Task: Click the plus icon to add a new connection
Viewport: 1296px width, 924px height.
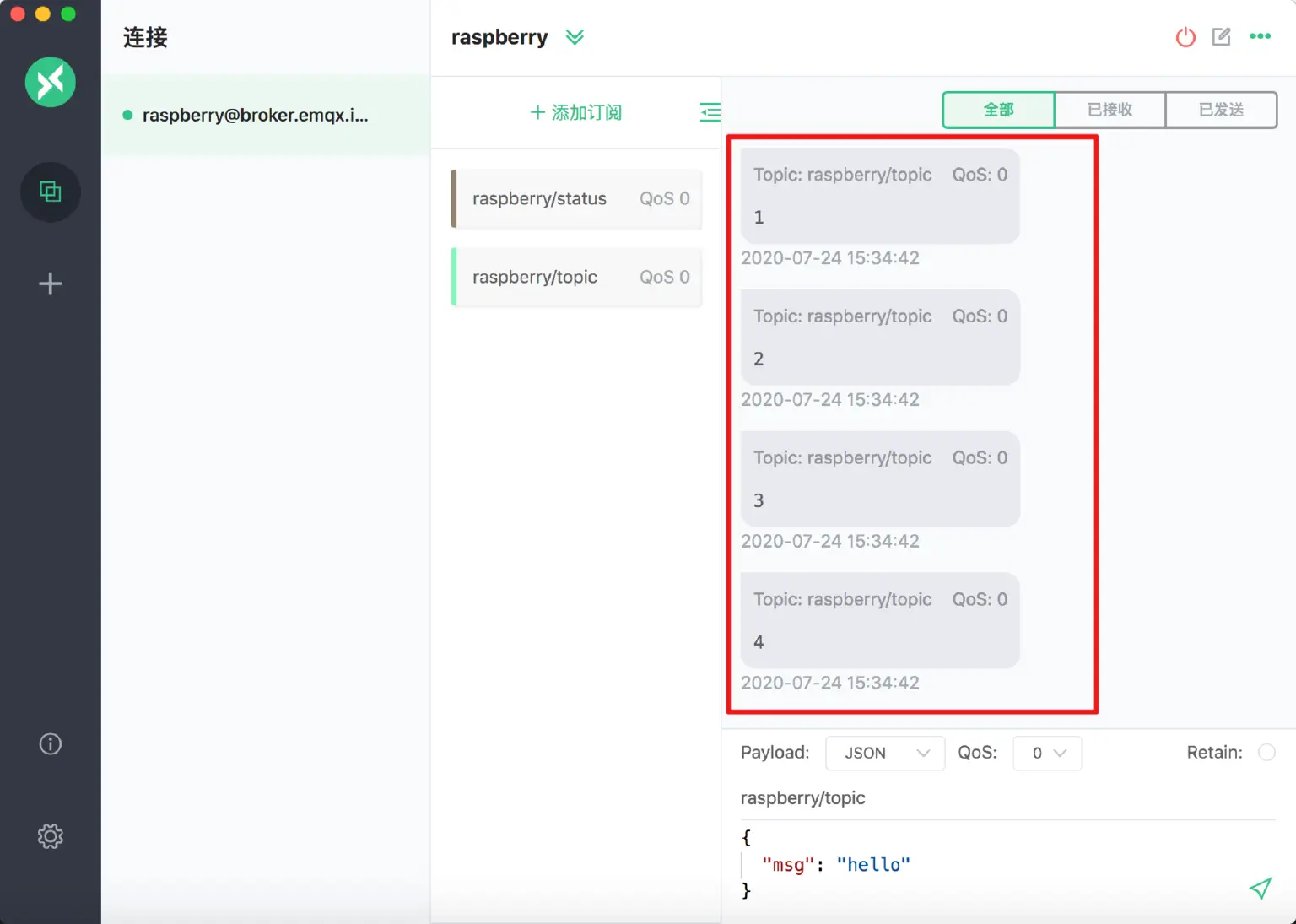Action: [51, 284]
